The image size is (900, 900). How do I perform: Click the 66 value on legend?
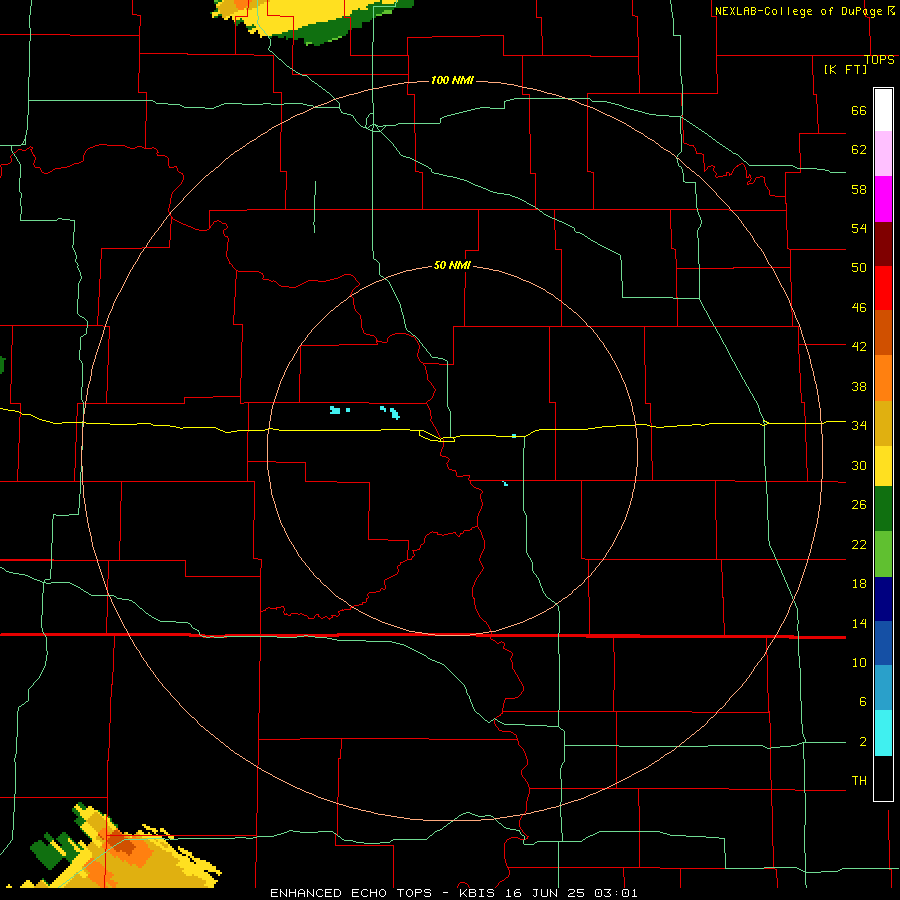coord(859,111)
